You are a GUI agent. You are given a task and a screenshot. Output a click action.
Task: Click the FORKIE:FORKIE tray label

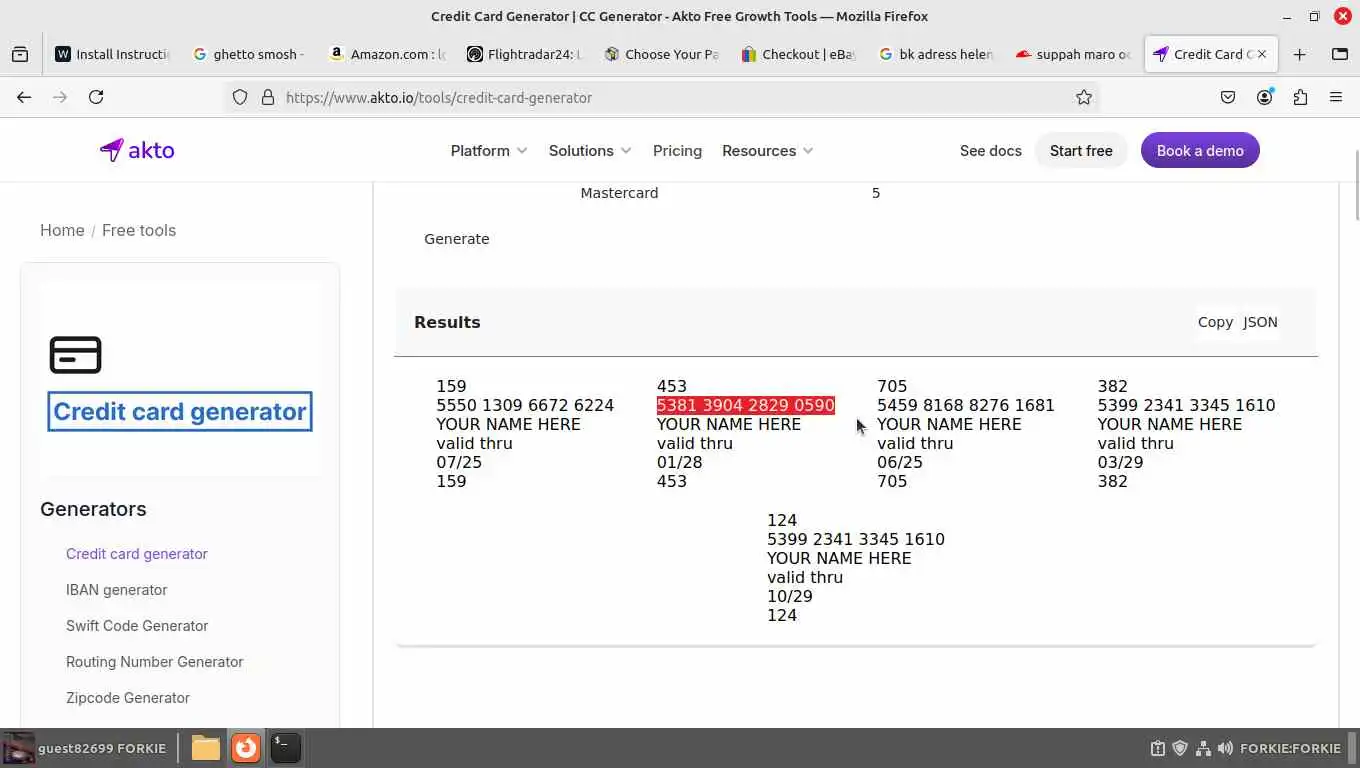coord(1290,748)
